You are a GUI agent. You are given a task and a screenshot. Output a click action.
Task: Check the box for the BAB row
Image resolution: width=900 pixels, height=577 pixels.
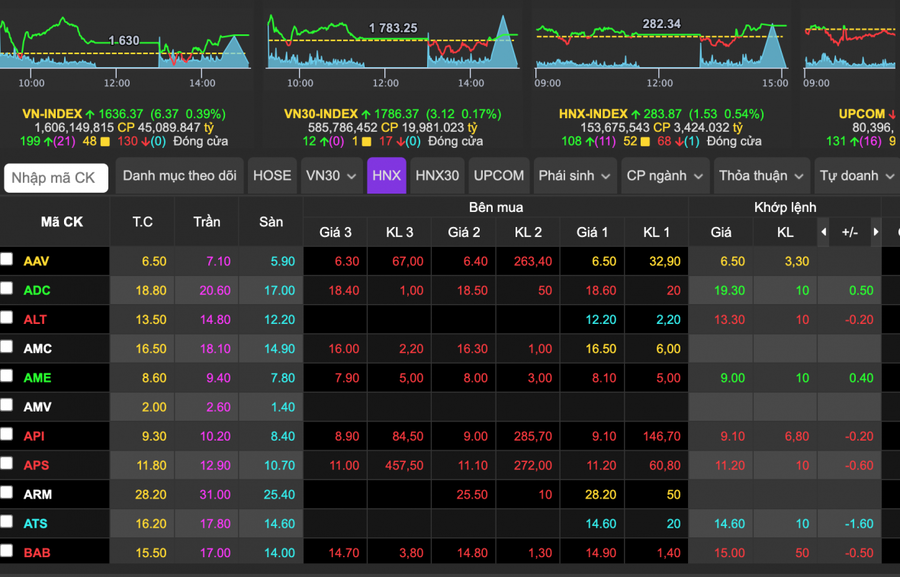pos(7,551)
